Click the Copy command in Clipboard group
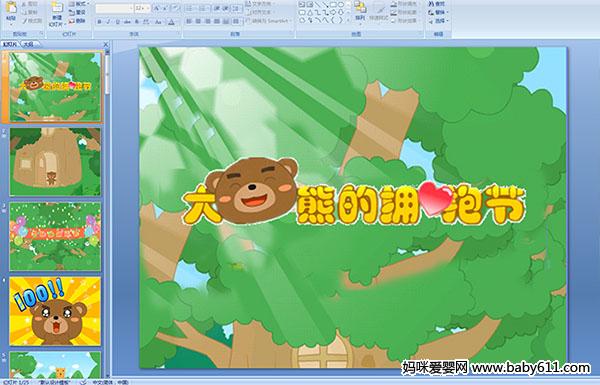This screenshot has height=385, width=600. tap(29, 12)
